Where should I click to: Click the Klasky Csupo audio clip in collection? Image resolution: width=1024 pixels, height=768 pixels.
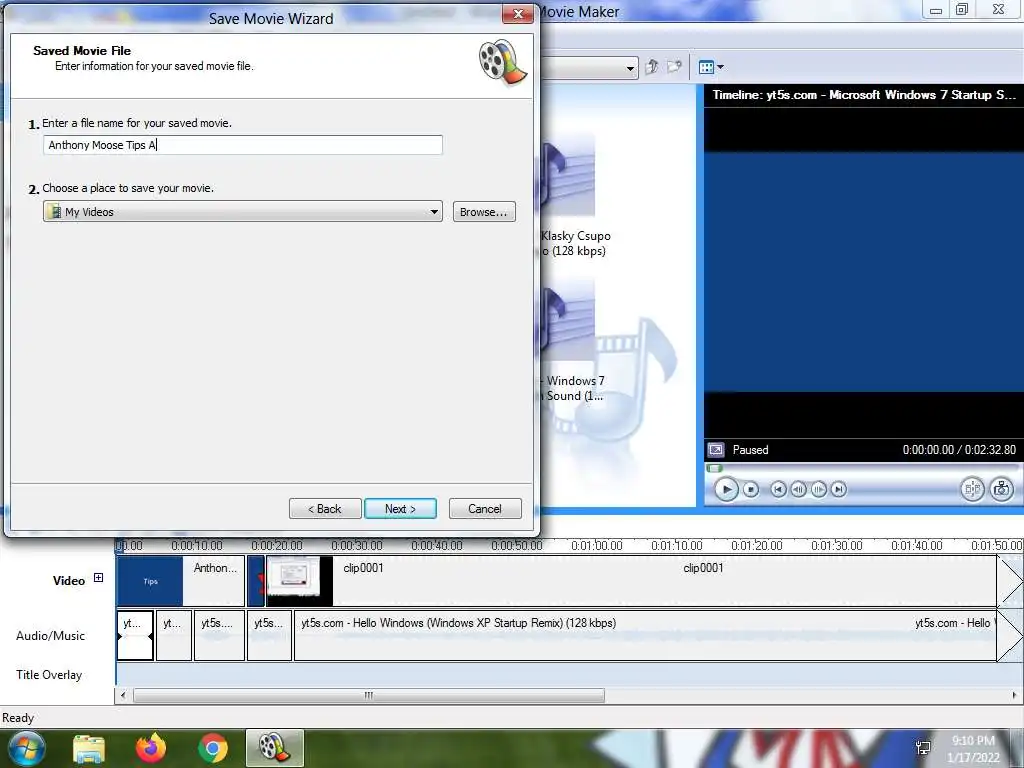pyautogui.click(x=569, y=196)
